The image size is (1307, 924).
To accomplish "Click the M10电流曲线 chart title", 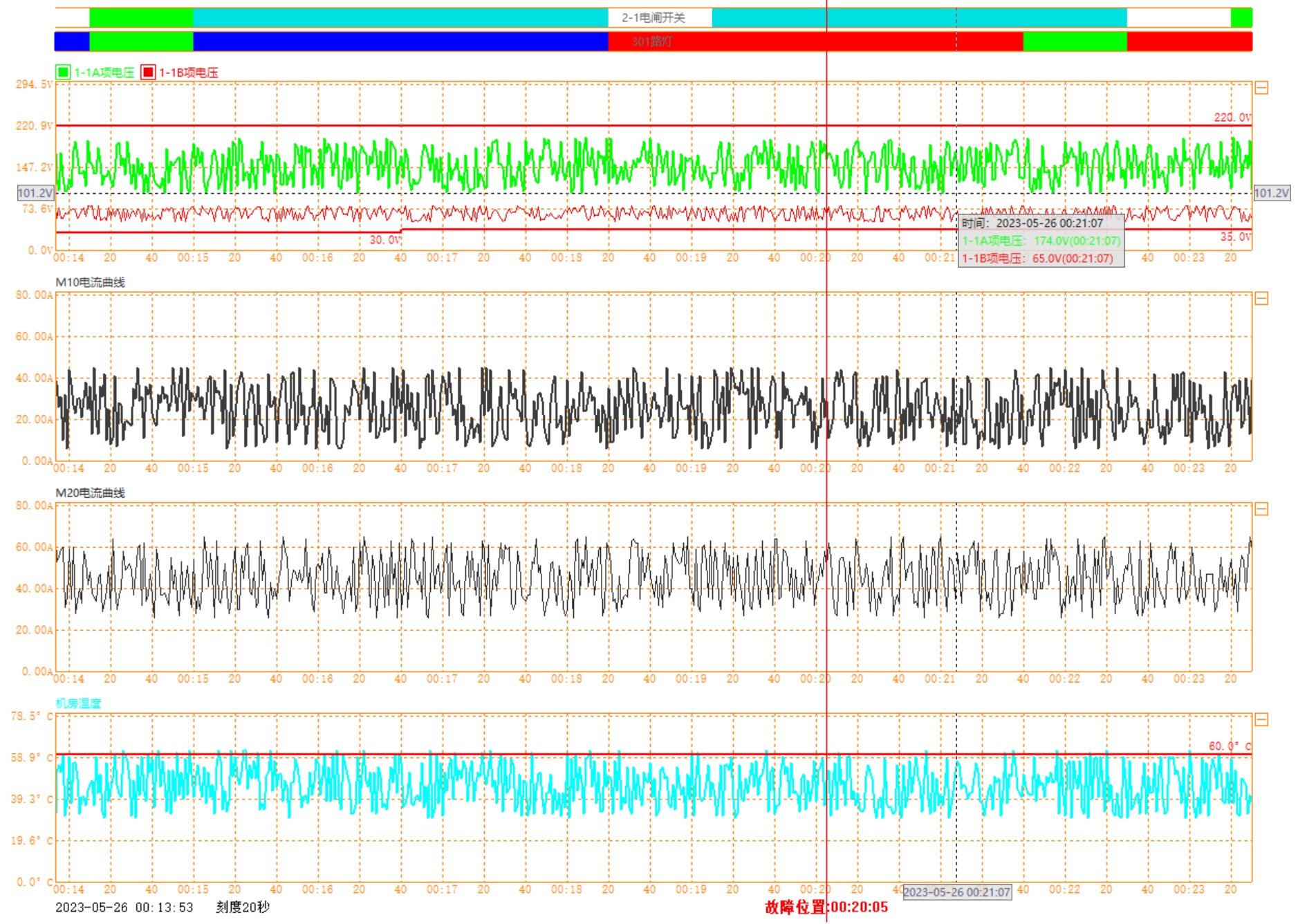I will click(91, 282).
